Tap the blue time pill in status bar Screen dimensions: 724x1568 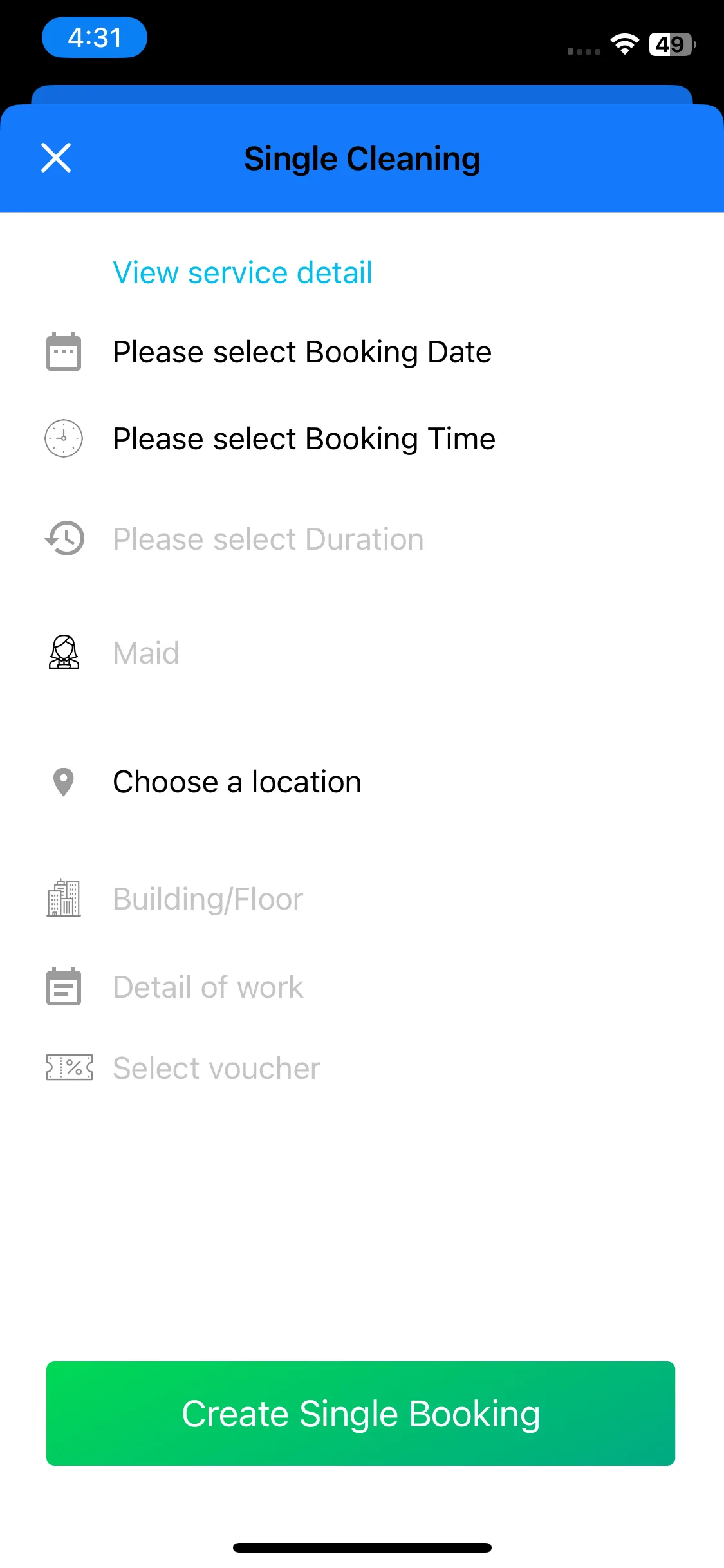[x=95, y=37]
